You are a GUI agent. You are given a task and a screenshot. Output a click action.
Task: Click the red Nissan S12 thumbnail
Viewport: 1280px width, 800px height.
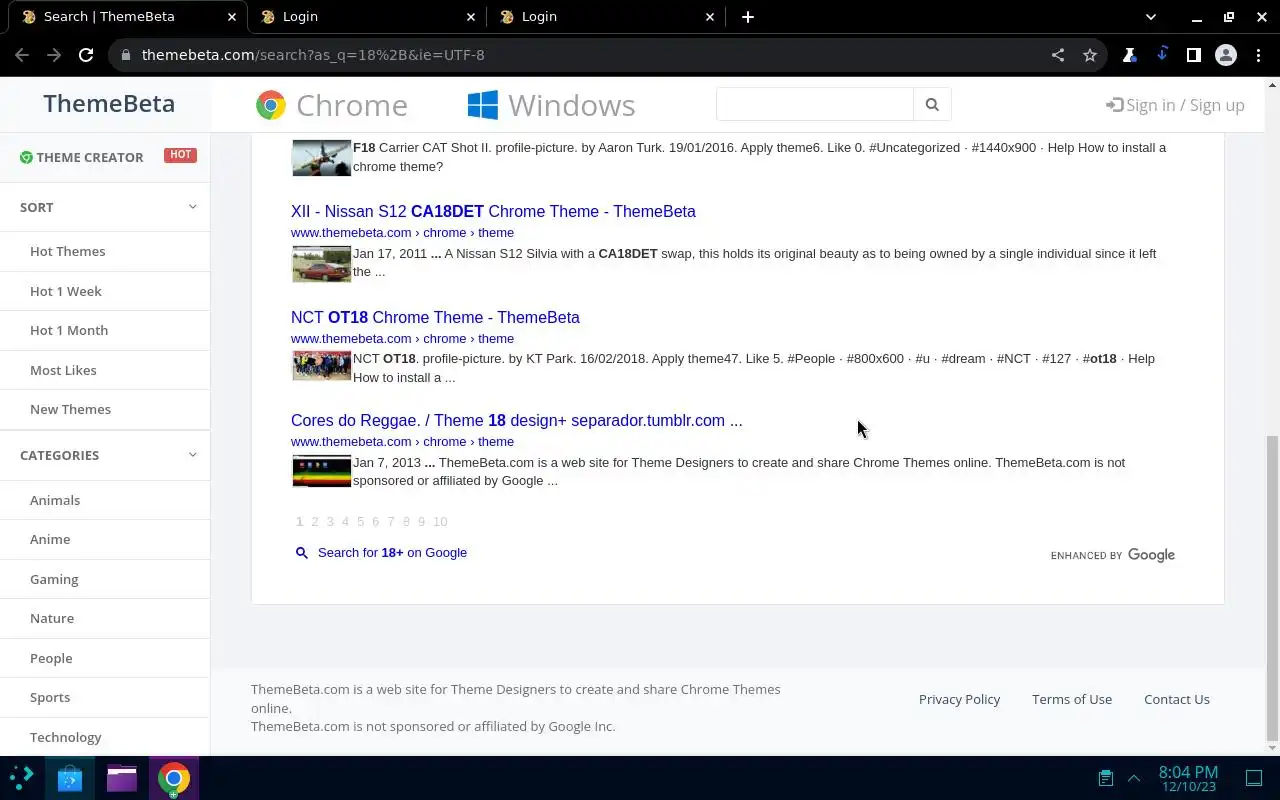point(321,264)
